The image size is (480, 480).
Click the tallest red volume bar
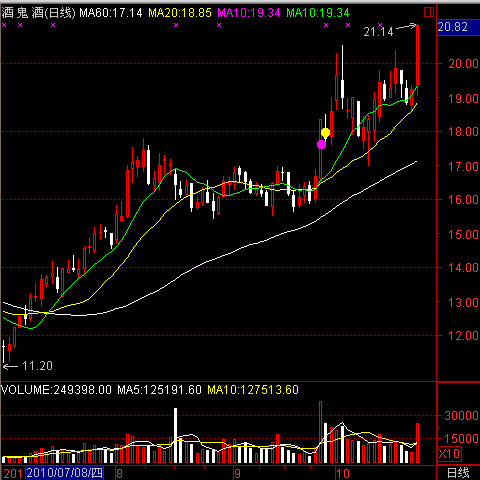click(321, 432)
